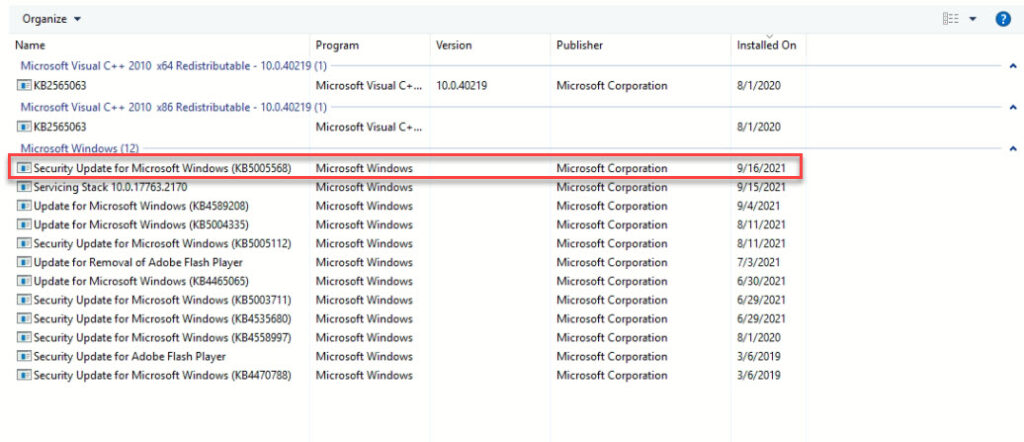The width and height of the screenshot is (1024, 442).
Task: Click the Help question mark icon
Action: (1003, 19)
